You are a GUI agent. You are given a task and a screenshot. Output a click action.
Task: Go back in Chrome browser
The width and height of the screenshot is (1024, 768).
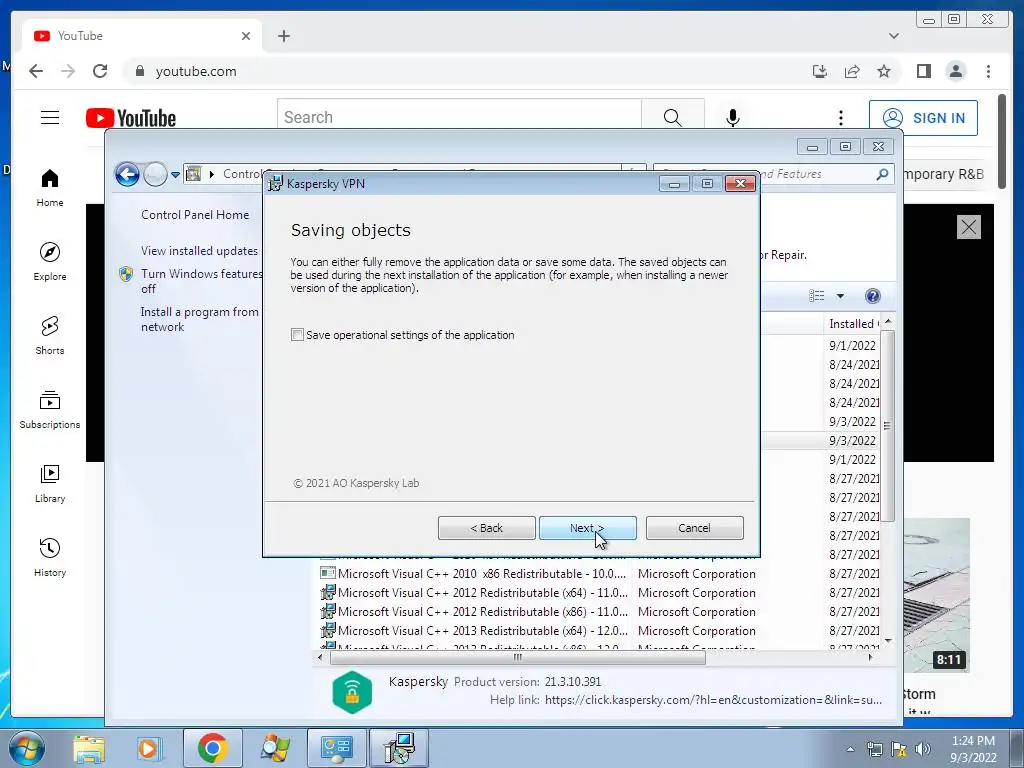36,71
